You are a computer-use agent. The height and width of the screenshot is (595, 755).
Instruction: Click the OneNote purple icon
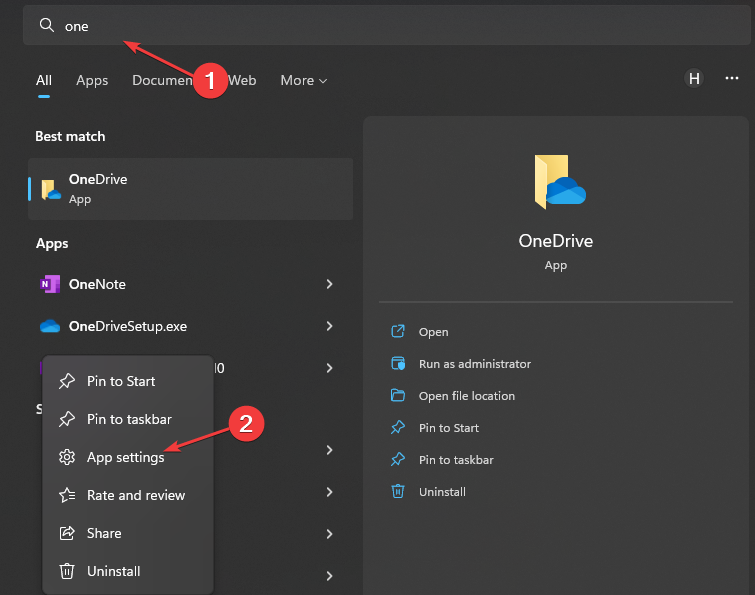[x=50, y=284]
